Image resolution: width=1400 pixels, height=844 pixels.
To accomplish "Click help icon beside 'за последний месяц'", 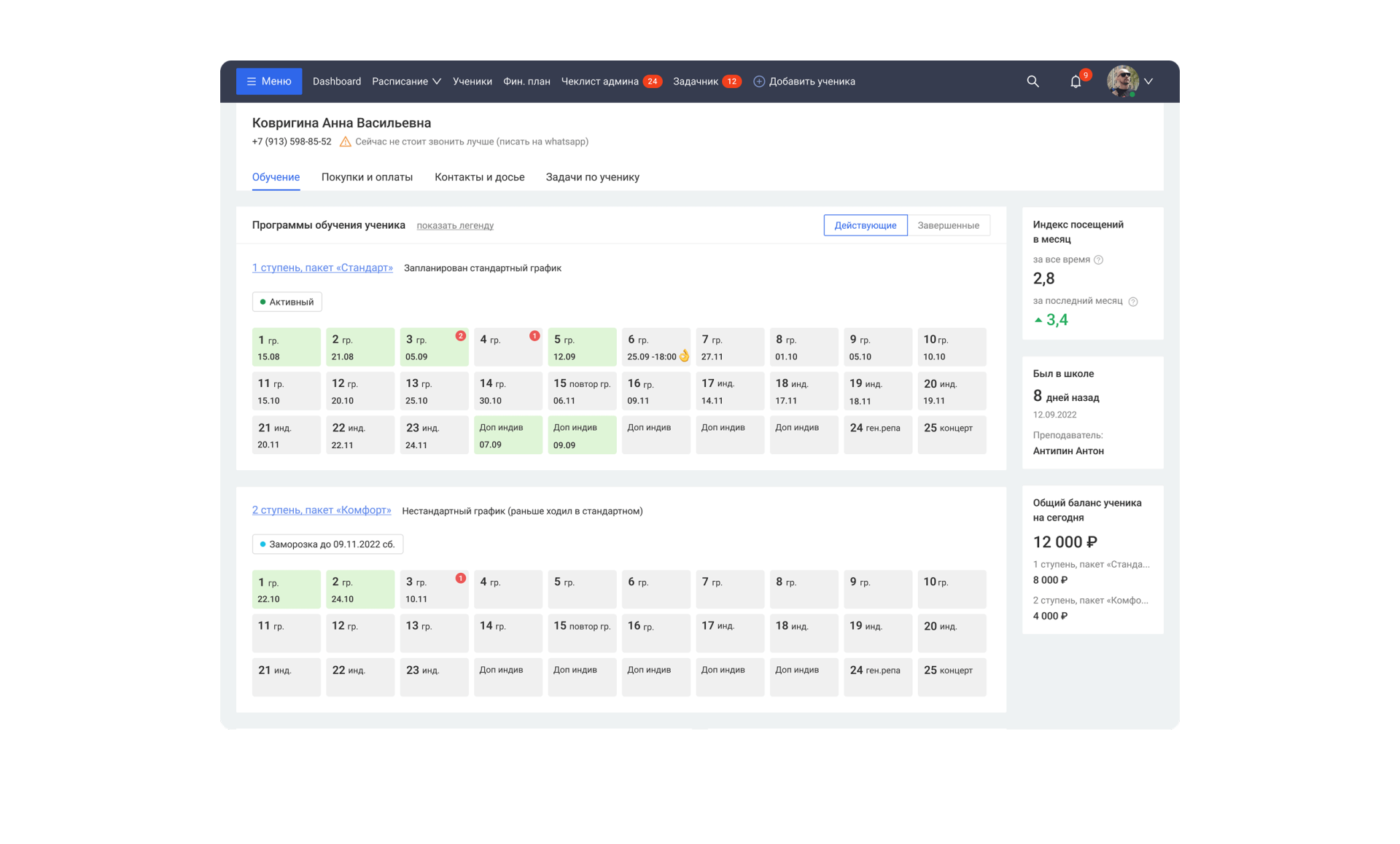I will [1132, 302].
